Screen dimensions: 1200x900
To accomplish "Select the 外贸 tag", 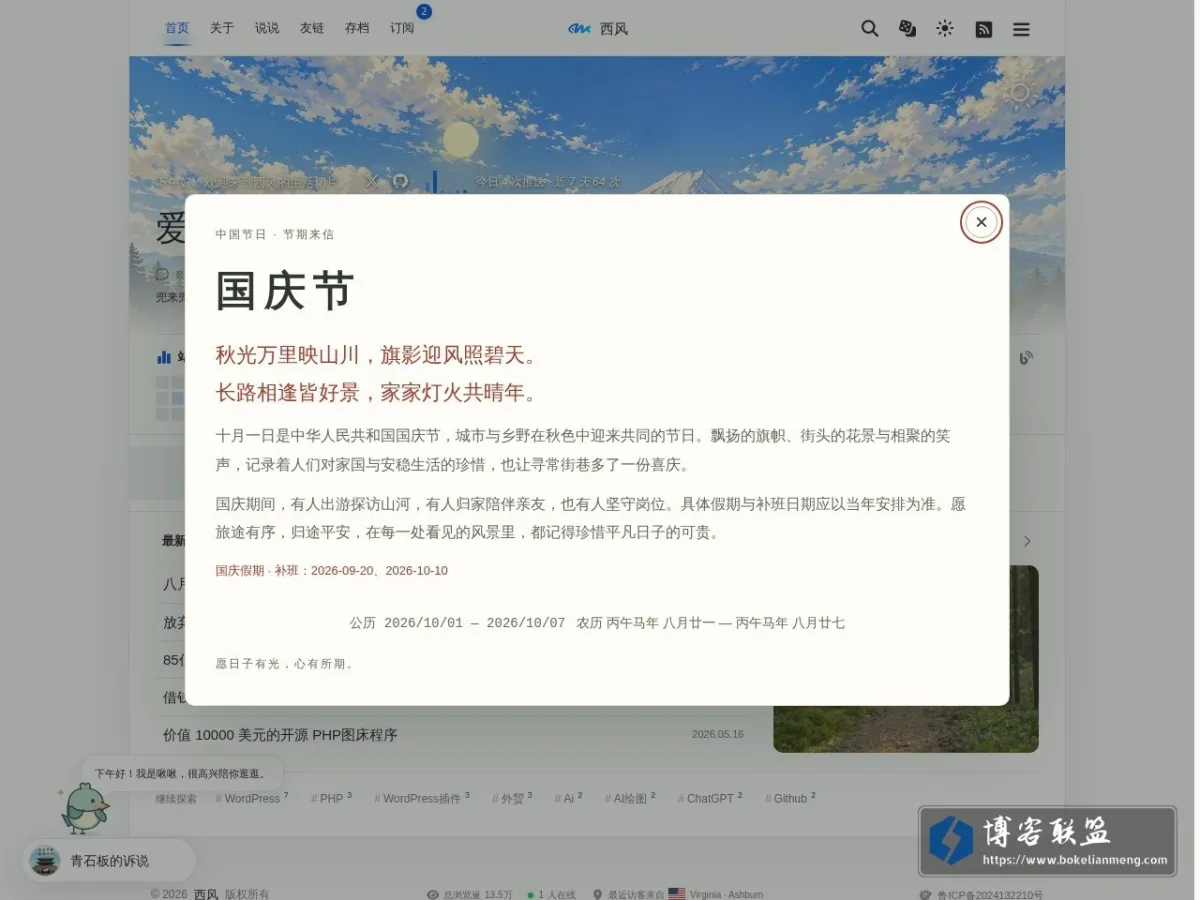I will [x=512, y=798].
